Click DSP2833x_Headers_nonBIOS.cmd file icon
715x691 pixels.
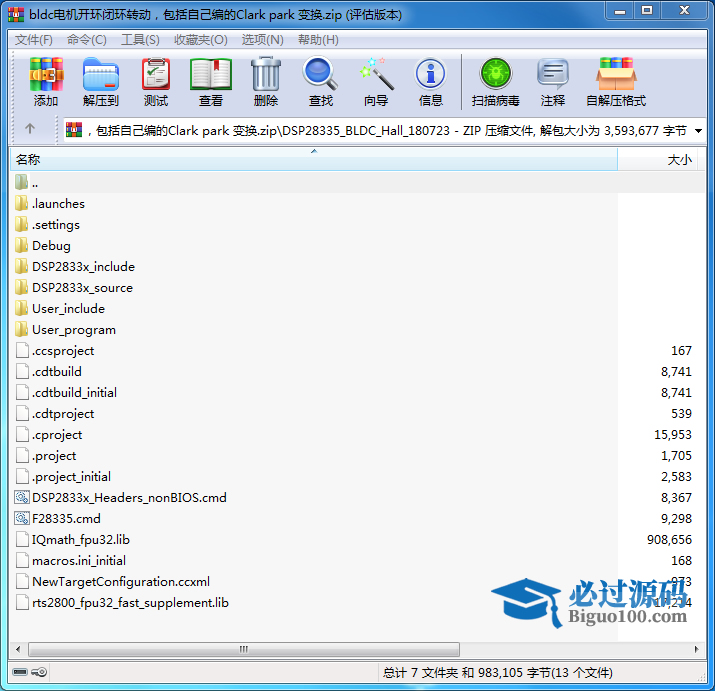[x=22, y=497]
